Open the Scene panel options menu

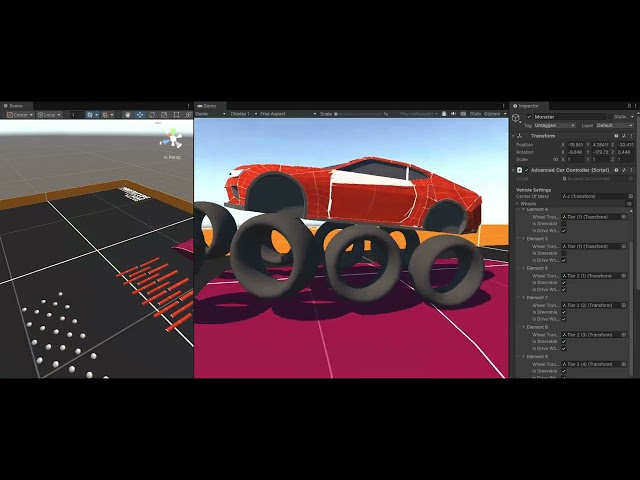(x=189, y=106)
